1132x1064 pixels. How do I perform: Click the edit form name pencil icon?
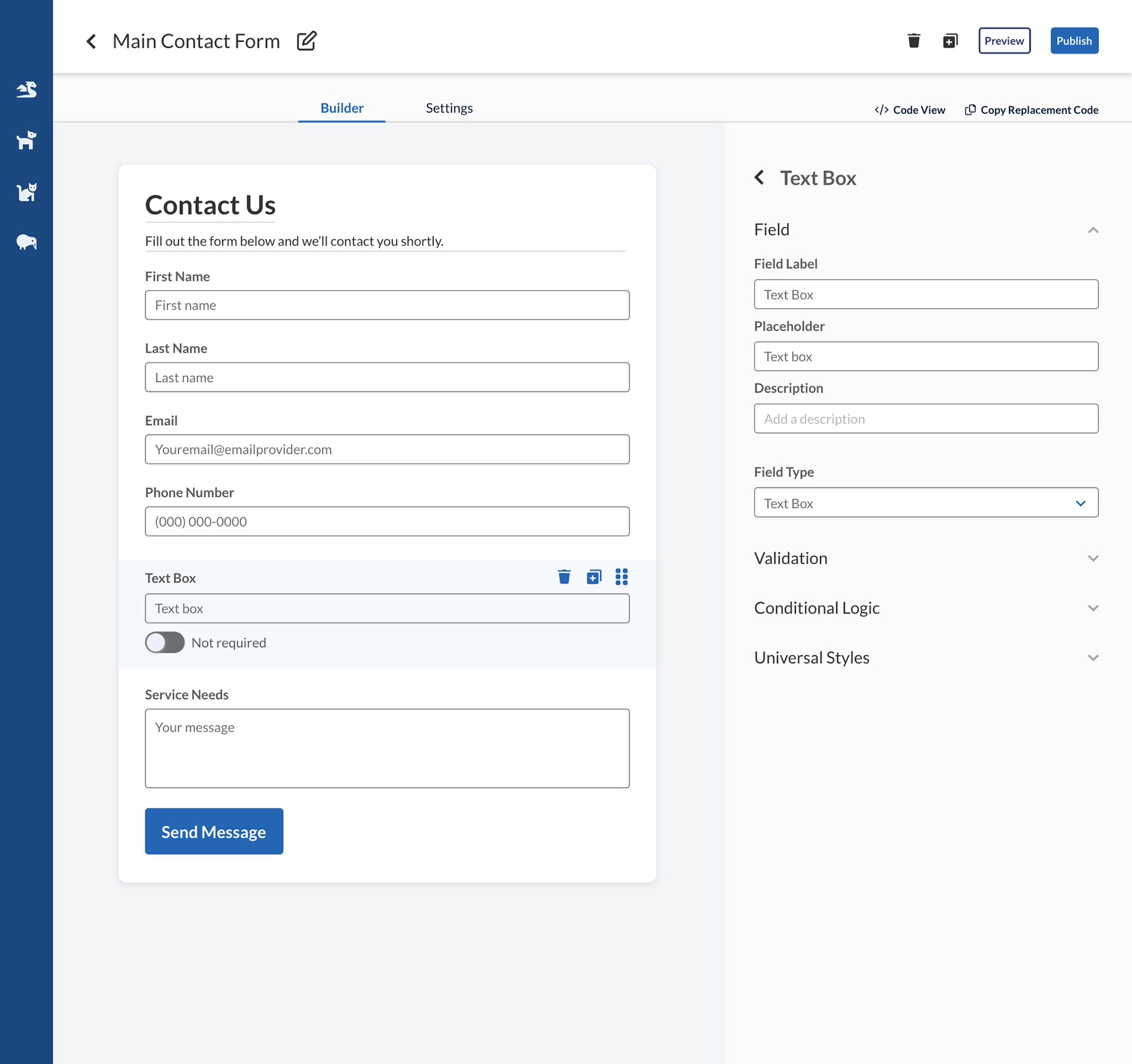[x=307, y=41]
